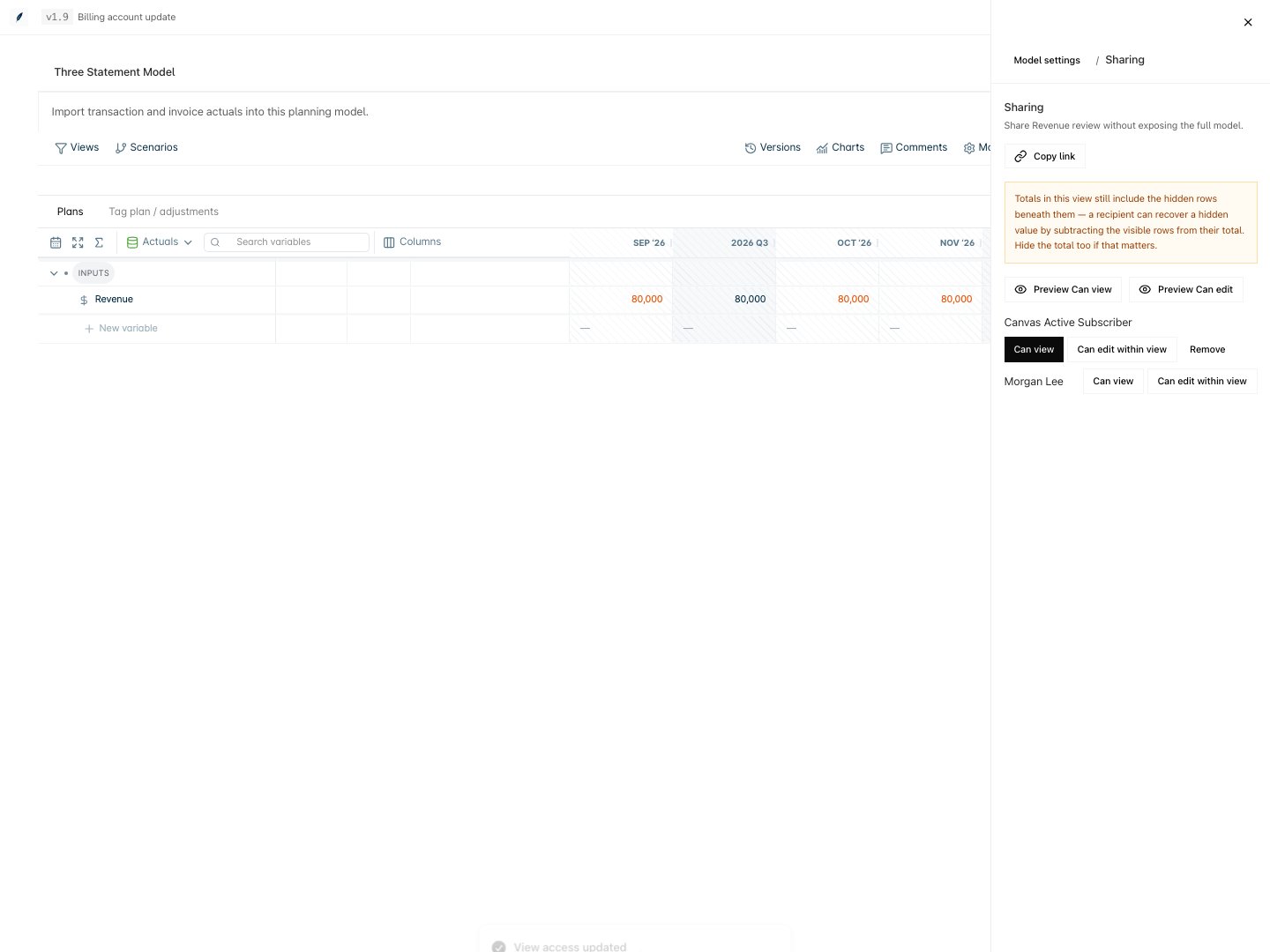Click the model description text

[210, 112]
